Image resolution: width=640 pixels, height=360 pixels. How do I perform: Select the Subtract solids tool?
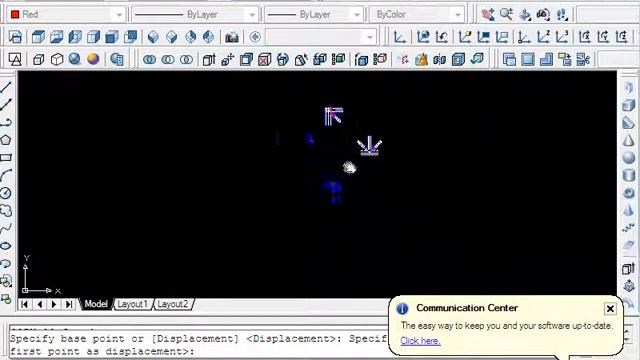coord(168,60)
